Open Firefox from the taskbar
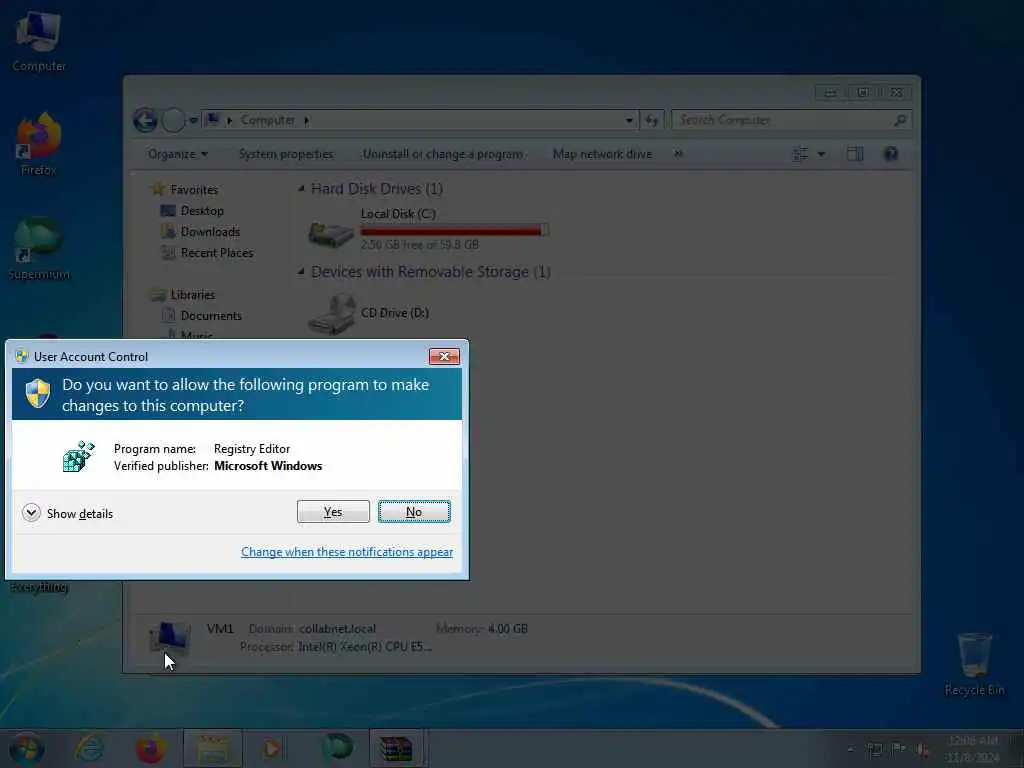This screenshot has height=768, width=1024. [x=150, y=748]
